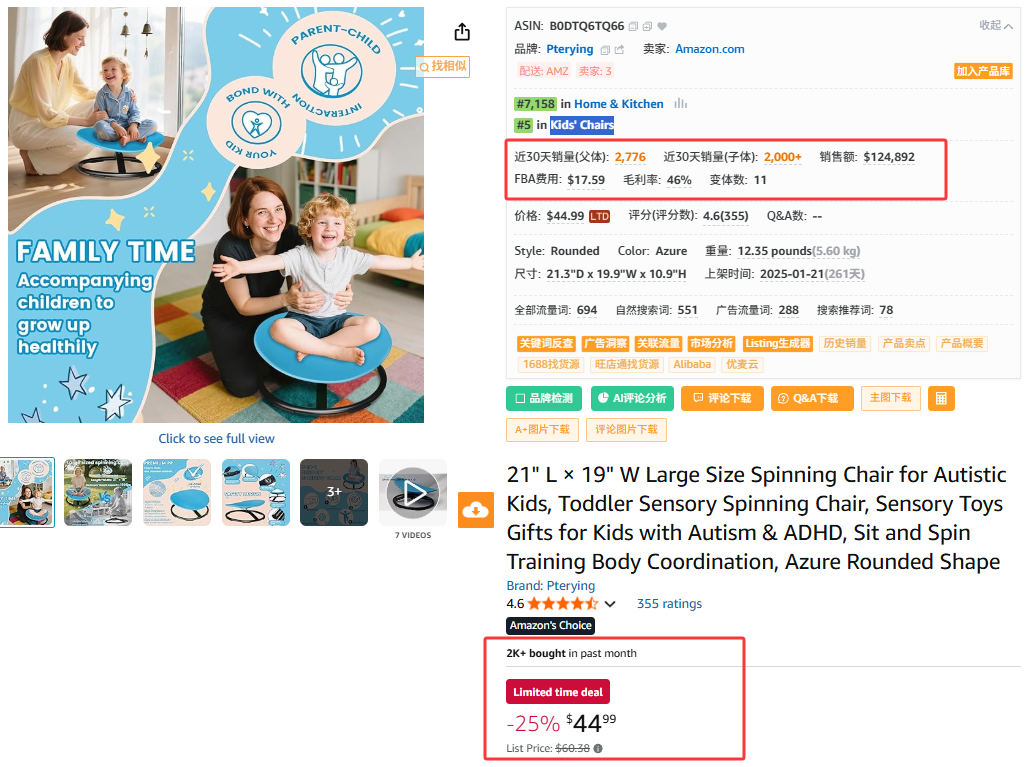Click the orange cloud download icon
Image resolution: width=1036 pixels, height=767 pixels.
point(476,510)
